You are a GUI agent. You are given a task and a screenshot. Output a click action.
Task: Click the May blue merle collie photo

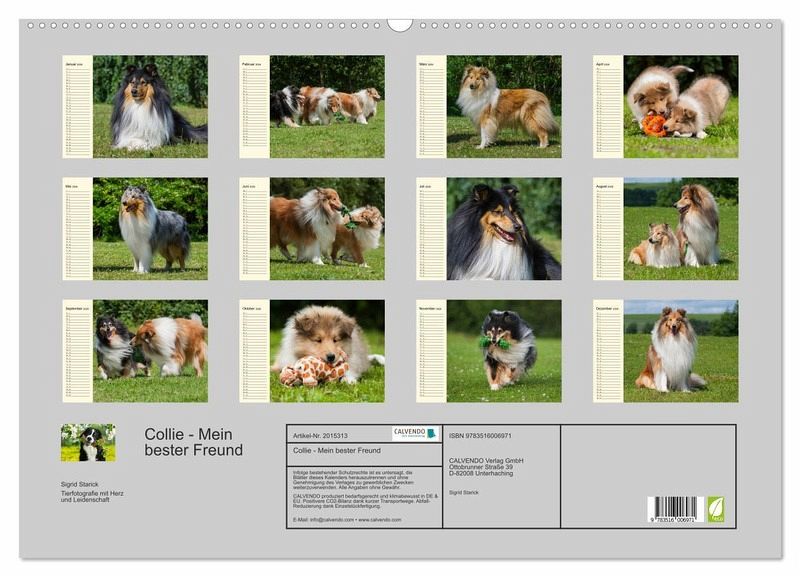[x=150, y=229]
